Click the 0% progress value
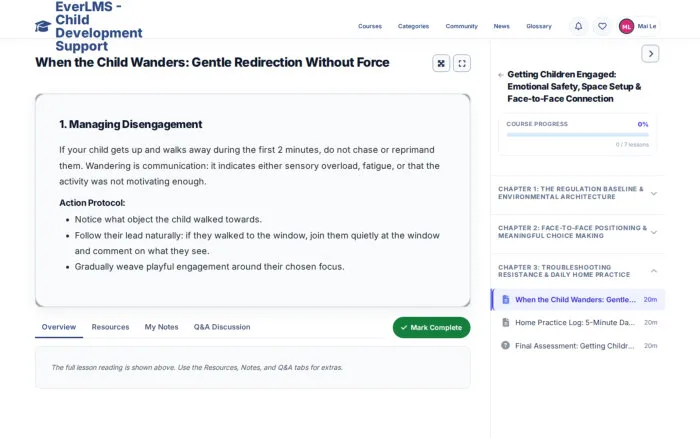The width and height of the screenshot is (700, 438). click(642, 125)
